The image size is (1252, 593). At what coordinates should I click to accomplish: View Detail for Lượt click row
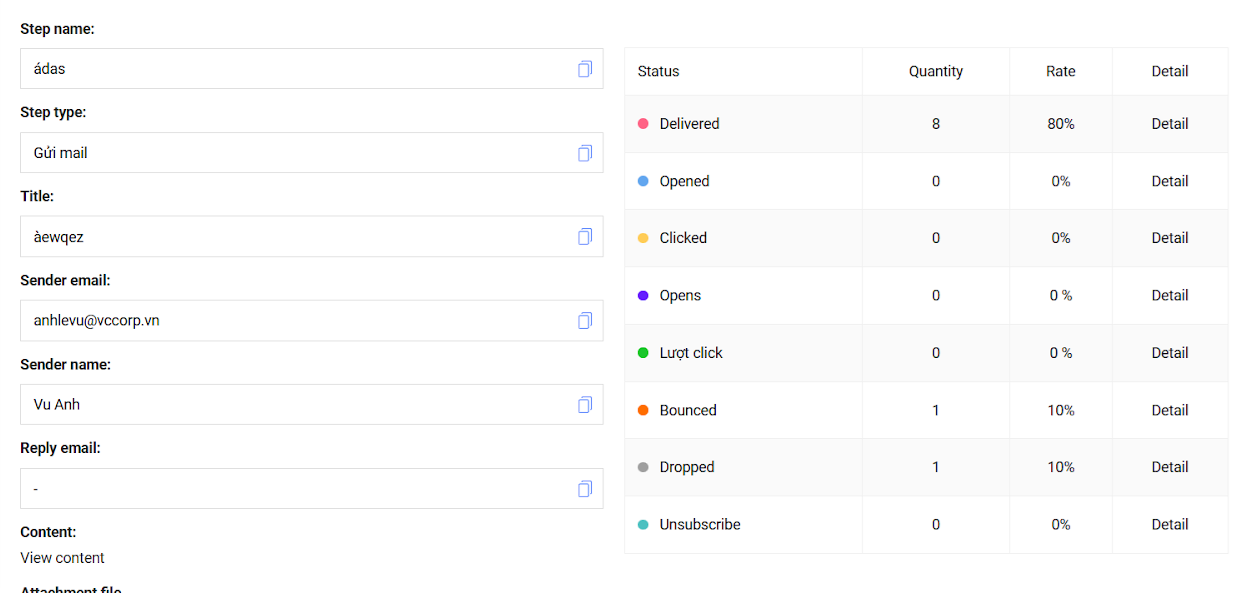[1169, 353]
